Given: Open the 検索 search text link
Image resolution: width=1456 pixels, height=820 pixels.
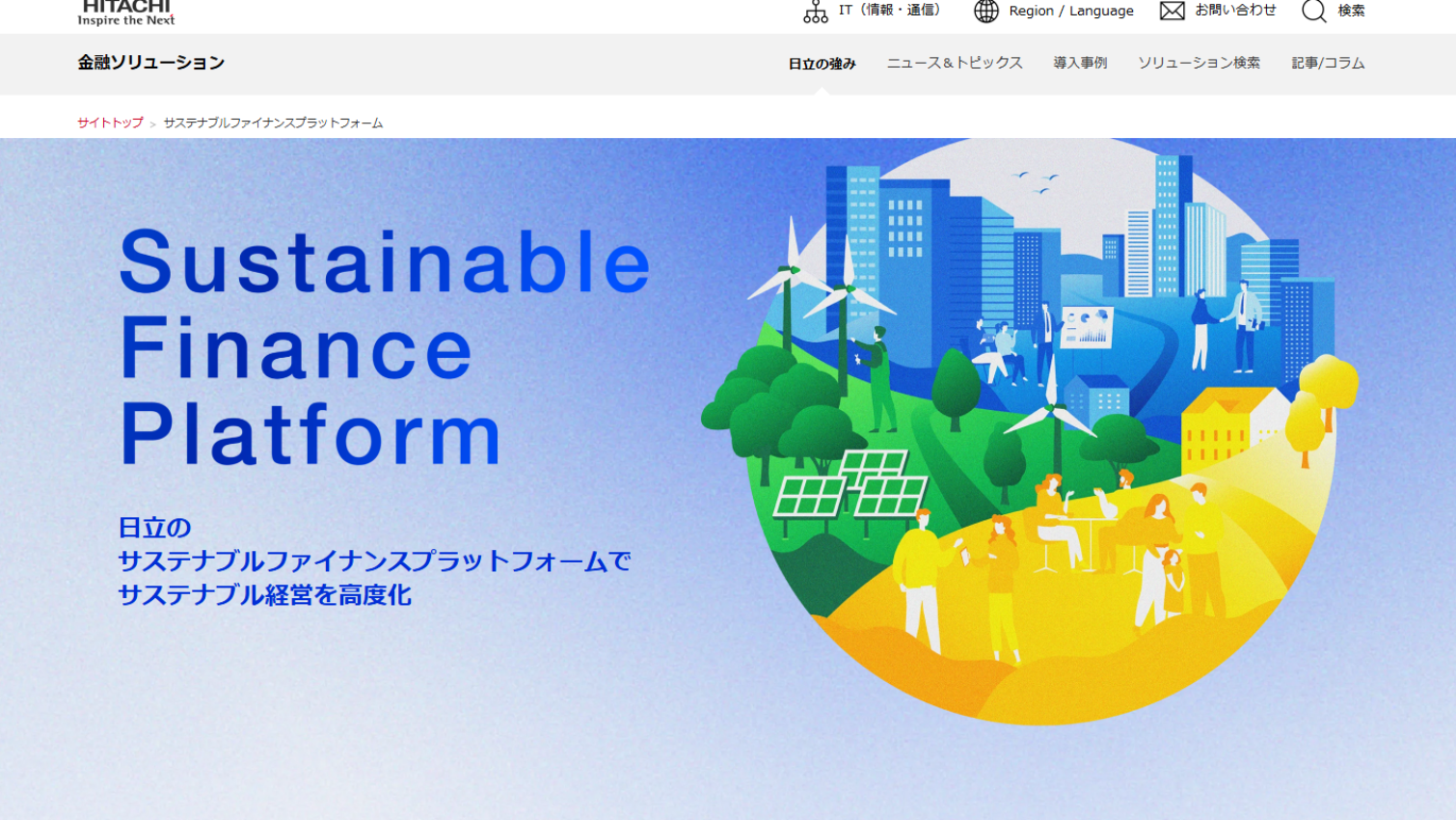Looking at the screenshot, I should [1351, 11].
